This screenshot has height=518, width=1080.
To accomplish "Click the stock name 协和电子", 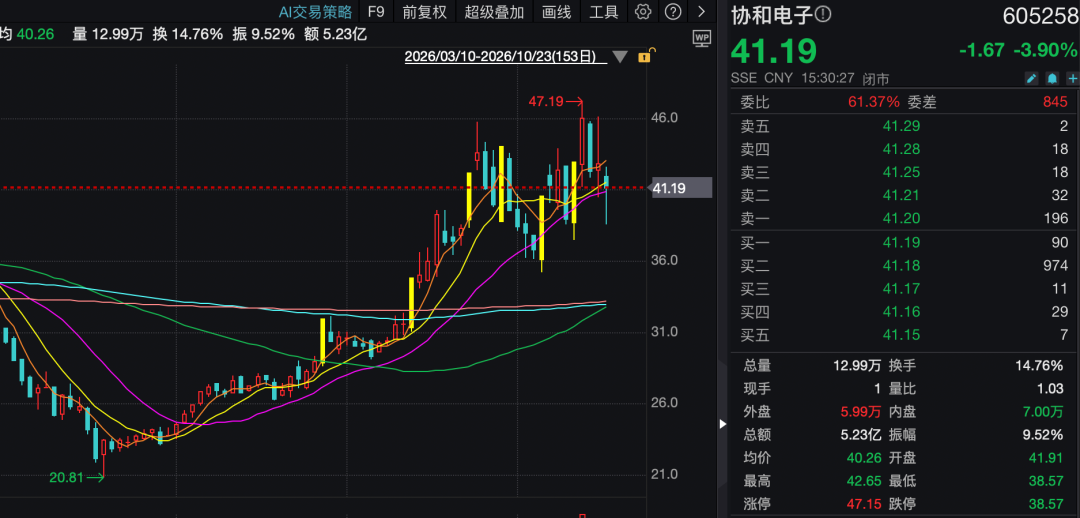I will (x=771, y=14).
